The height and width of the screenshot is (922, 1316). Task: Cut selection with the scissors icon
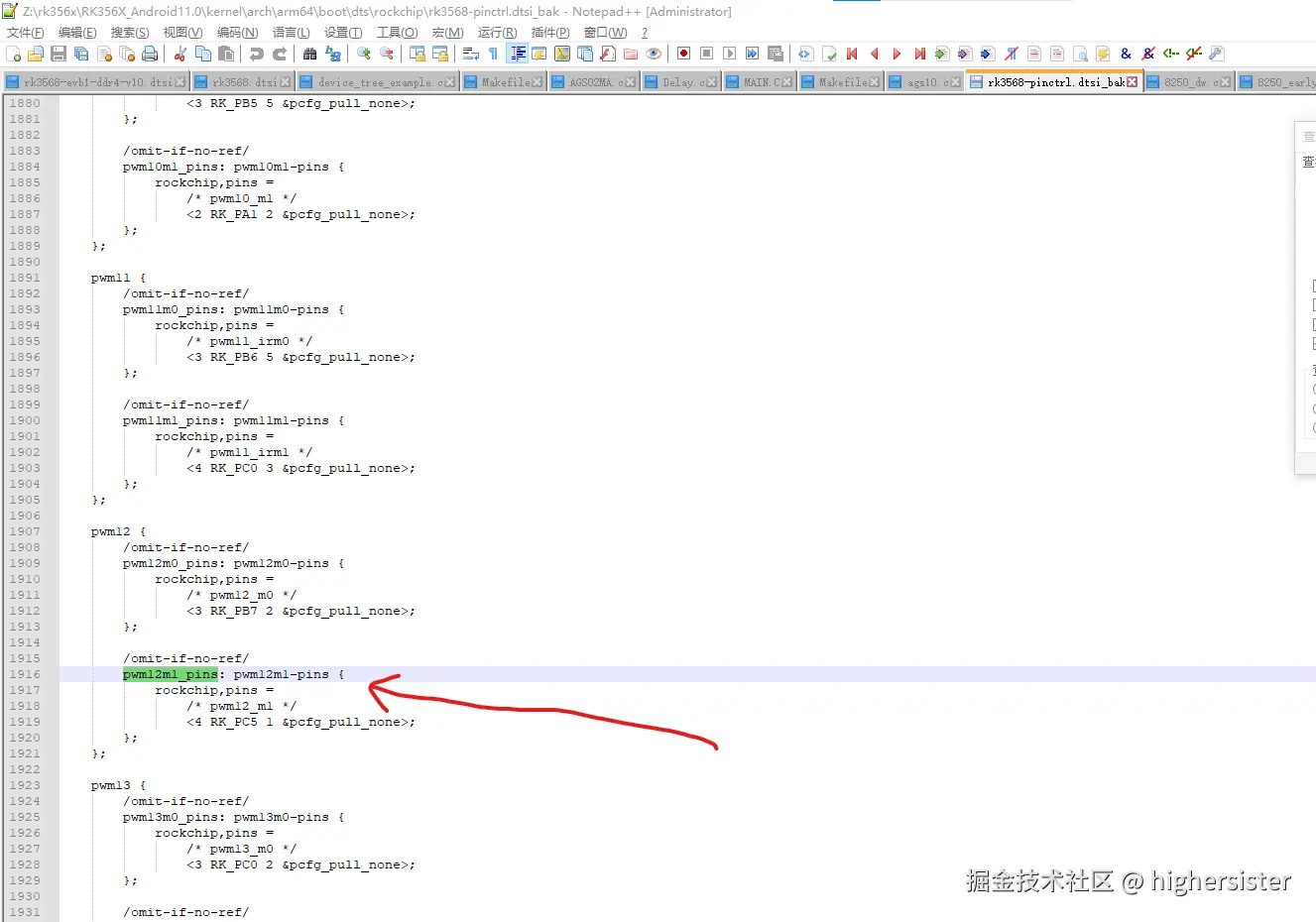[180, 54]
